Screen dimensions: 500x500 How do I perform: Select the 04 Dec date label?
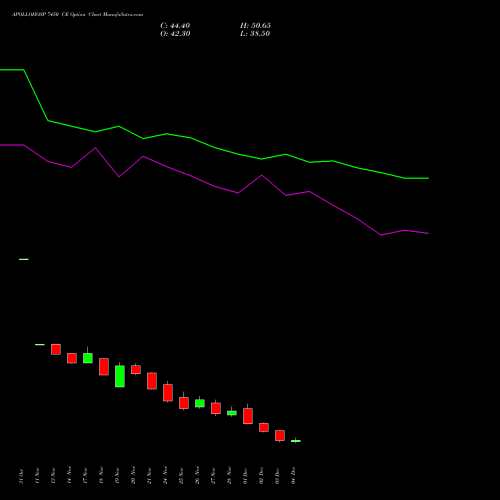pyautogui.click(x=293, y=476)
